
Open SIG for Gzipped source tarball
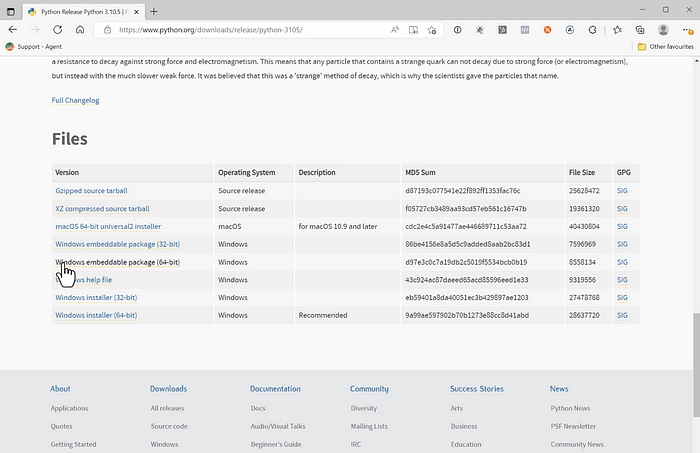point(622,191)
